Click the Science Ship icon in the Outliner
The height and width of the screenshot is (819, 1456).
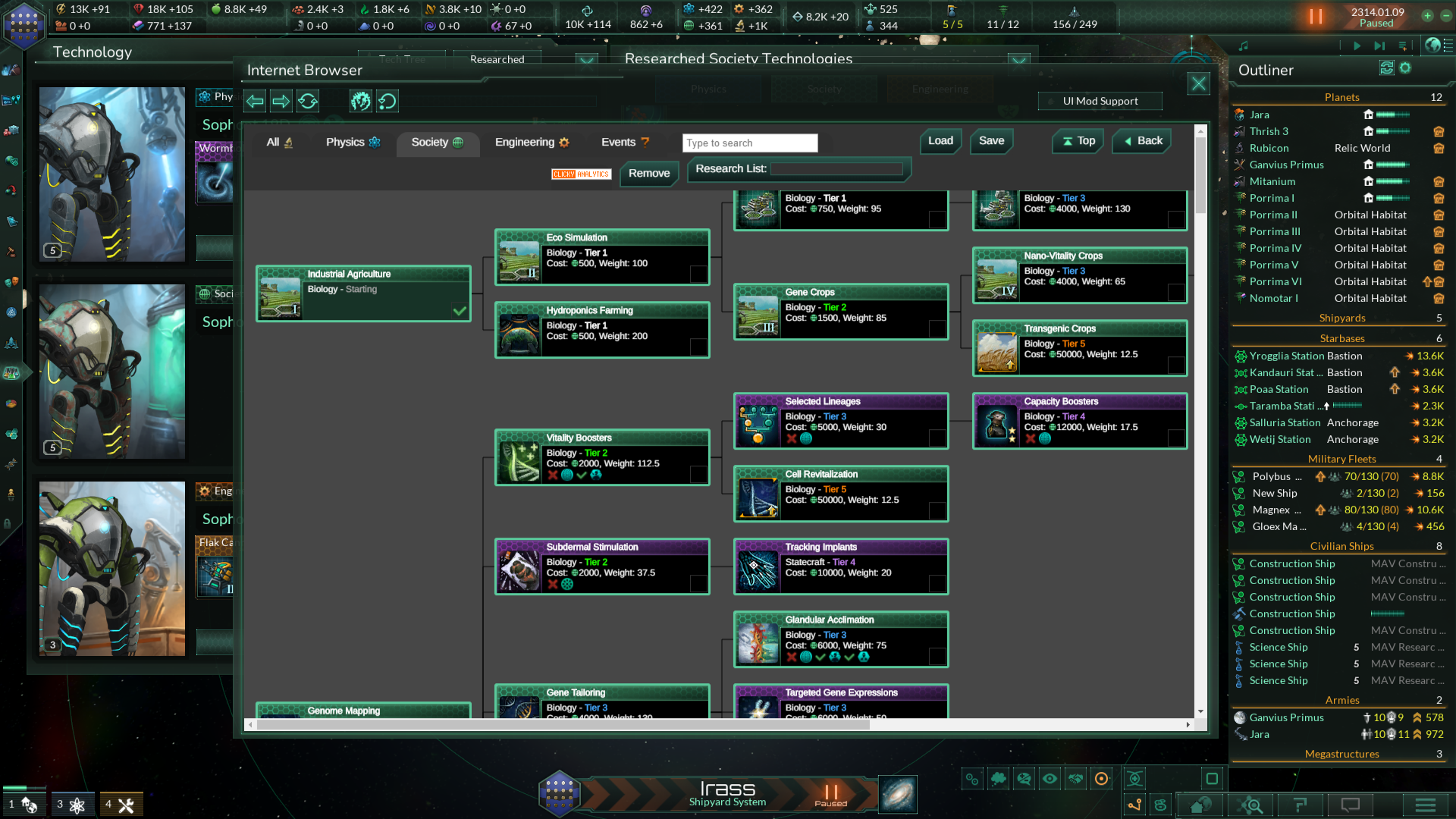tap(1238, 647)
